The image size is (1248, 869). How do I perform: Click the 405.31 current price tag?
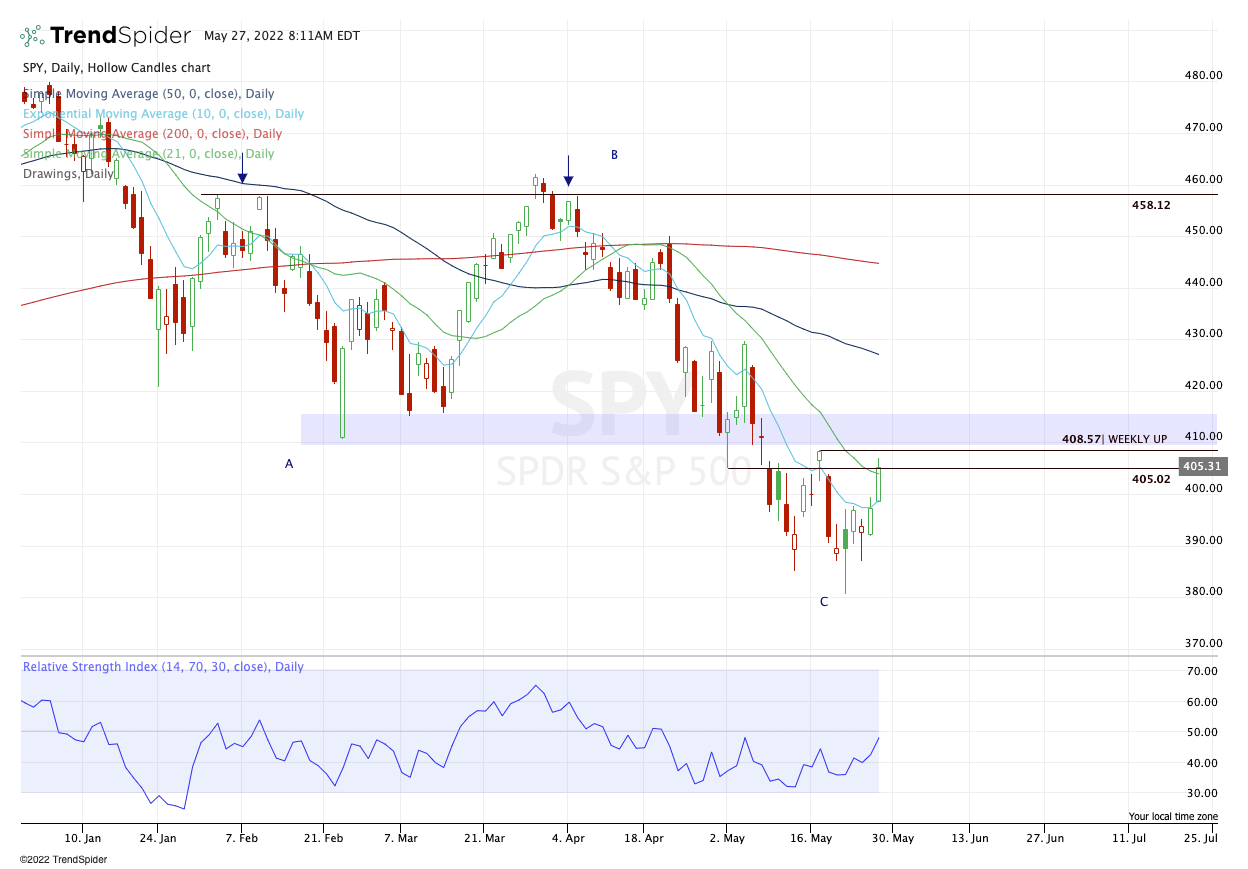tap(1201, 467)
